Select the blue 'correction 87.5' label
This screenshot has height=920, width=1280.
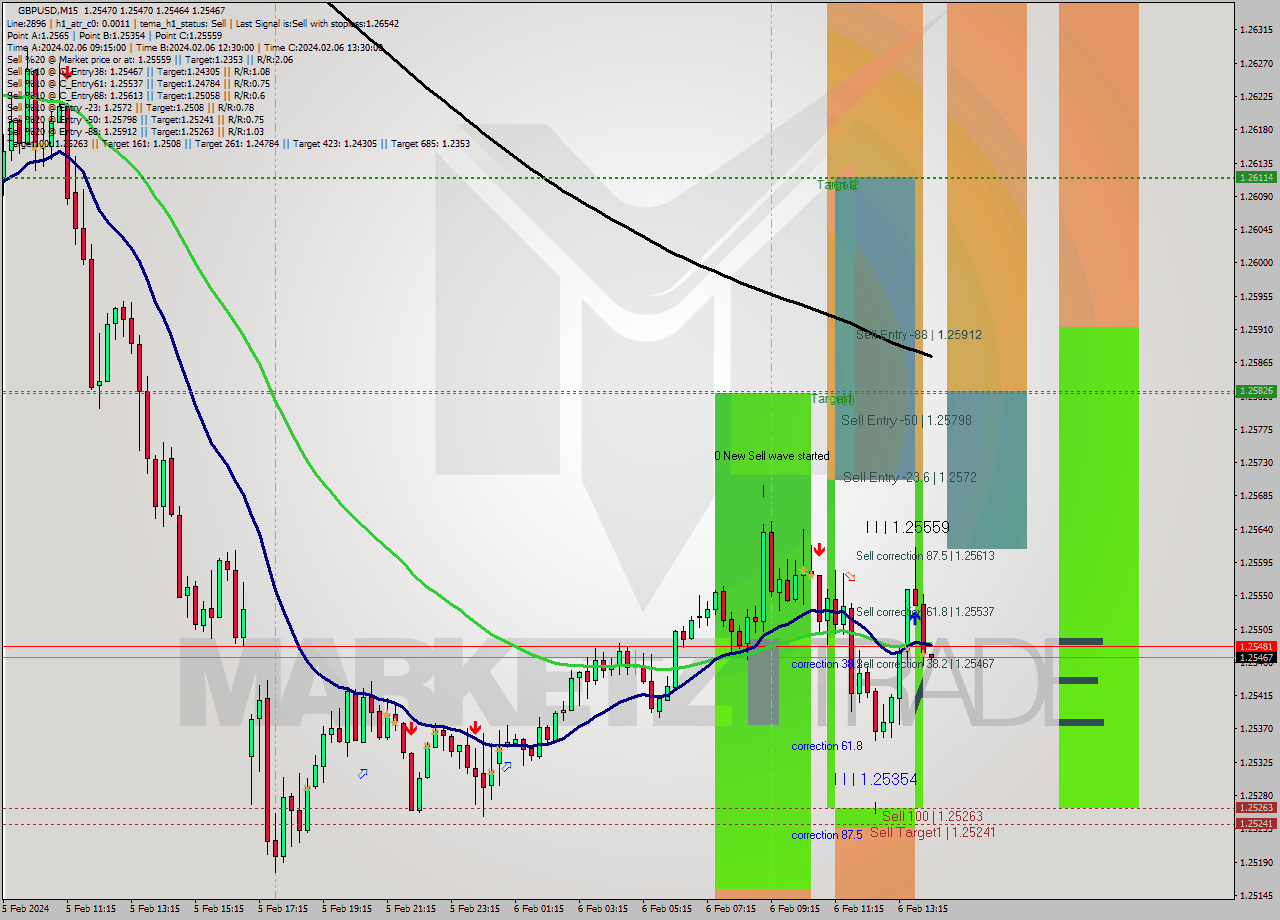tap(827, 835)
